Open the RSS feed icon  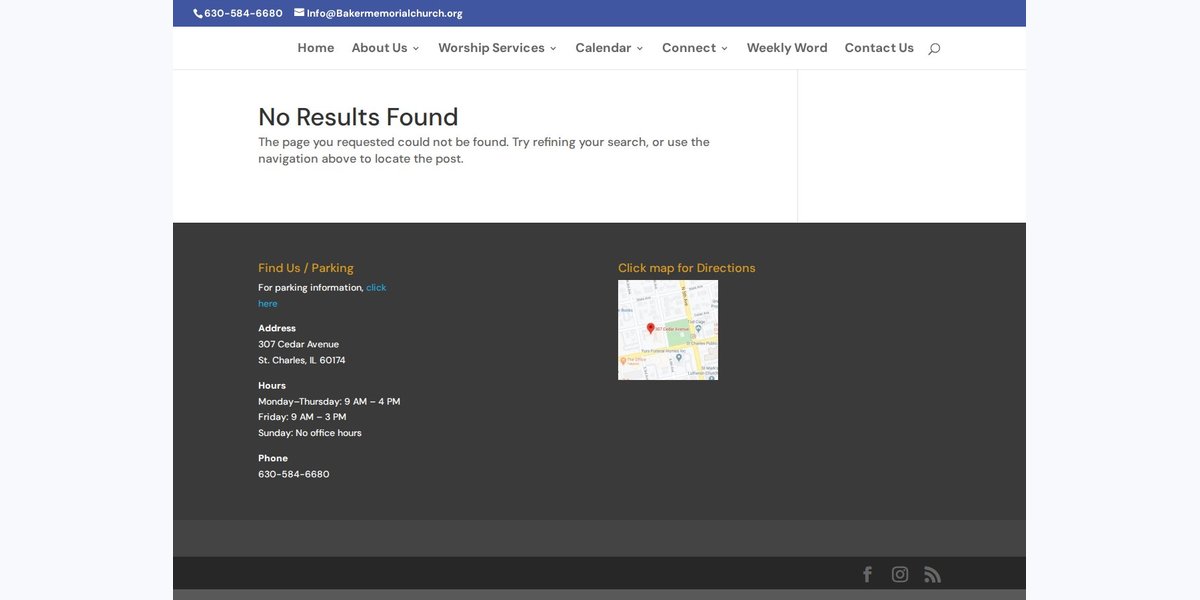932,574
